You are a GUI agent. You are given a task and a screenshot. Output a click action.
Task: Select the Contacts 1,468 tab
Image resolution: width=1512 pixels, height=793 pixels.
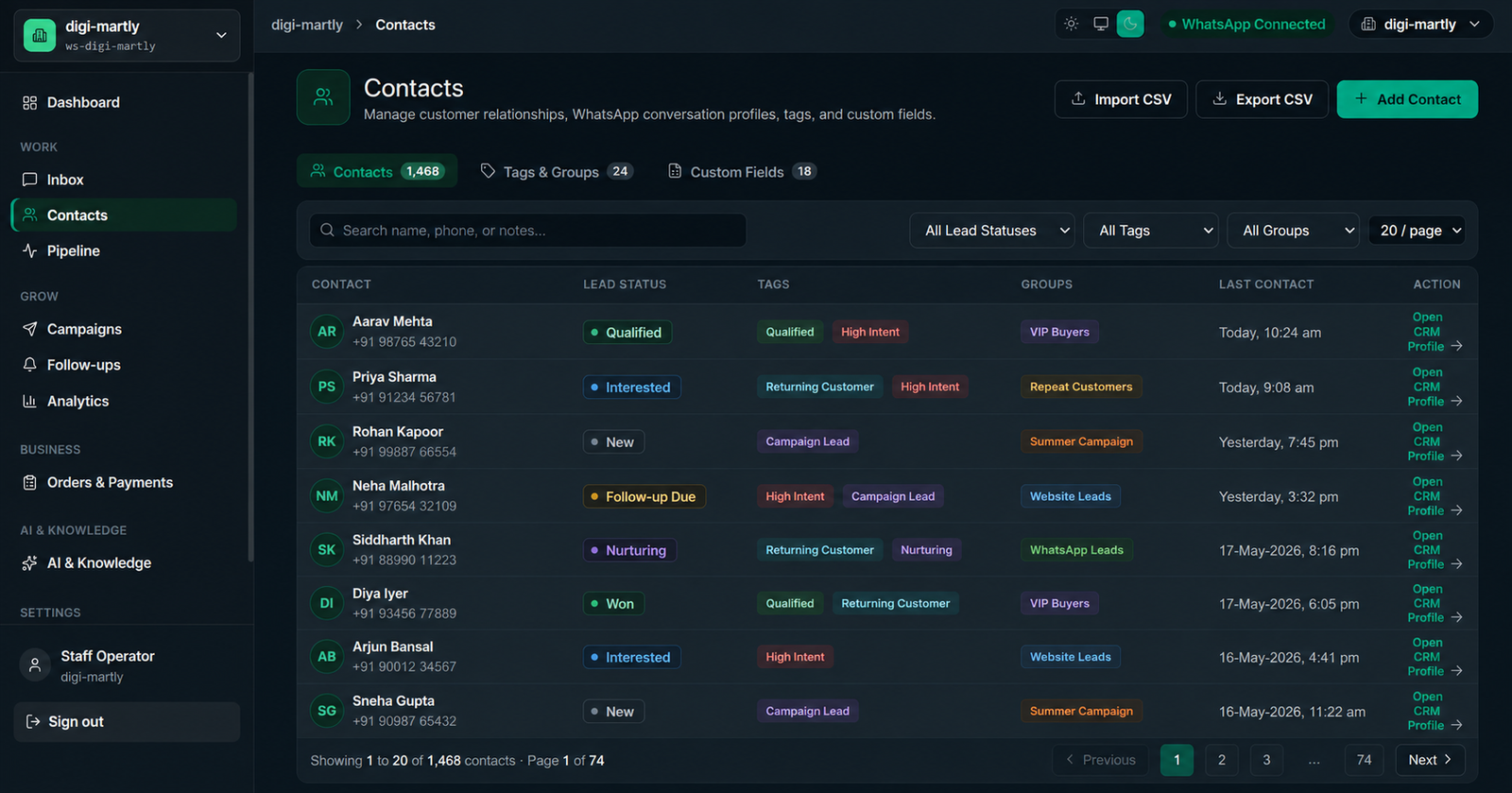point(377,171)
